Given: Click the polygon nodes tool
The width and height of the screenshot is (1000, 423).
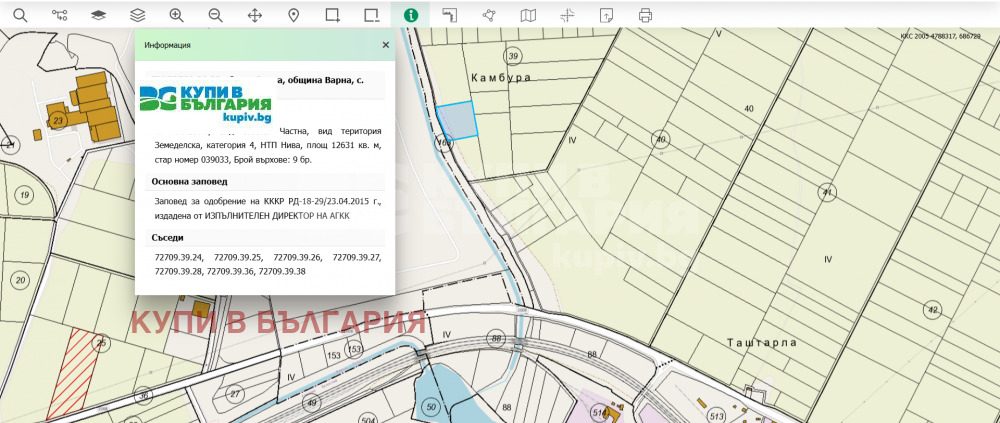Looking at the screenshot, I should click(x=489, y=15).
